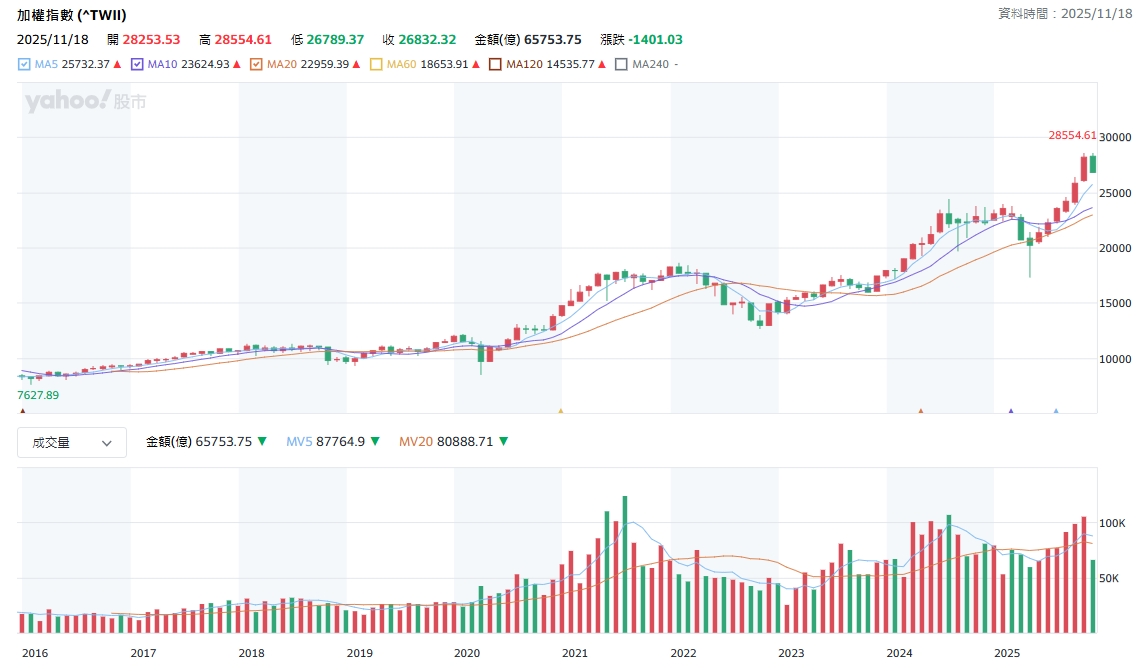The height and width of the screenshot is (671, 1147).
Task: Click the 加權指數 (^TWII) title
Action: click(x=72, y=15)
